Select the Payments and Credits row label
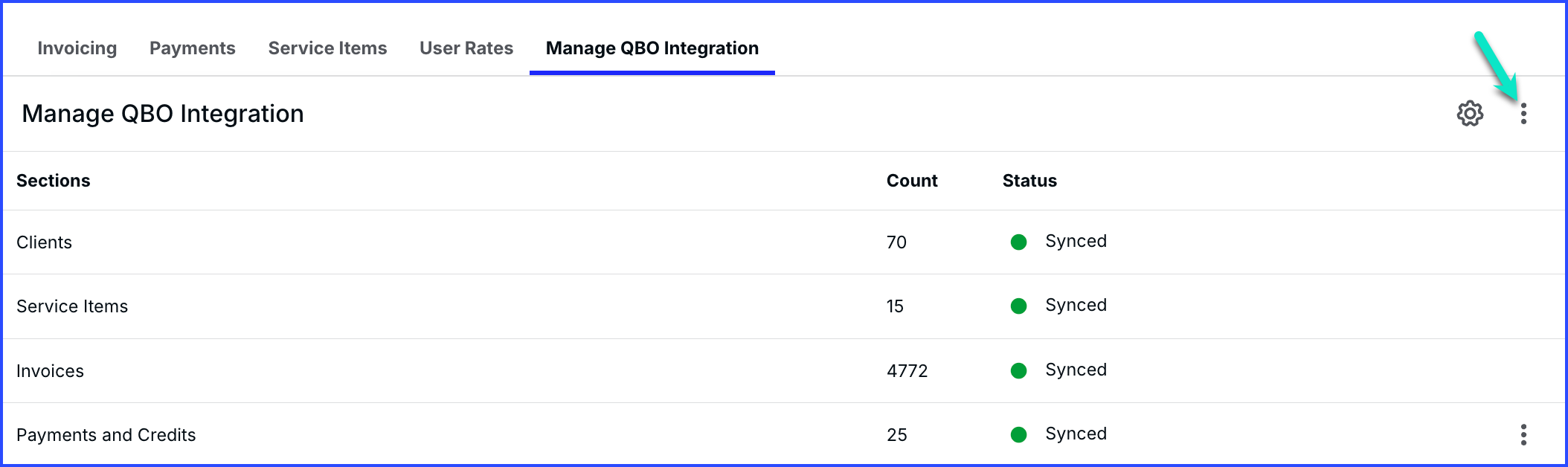This screenshot has width=1568, height=467. (x=106, y=435)
